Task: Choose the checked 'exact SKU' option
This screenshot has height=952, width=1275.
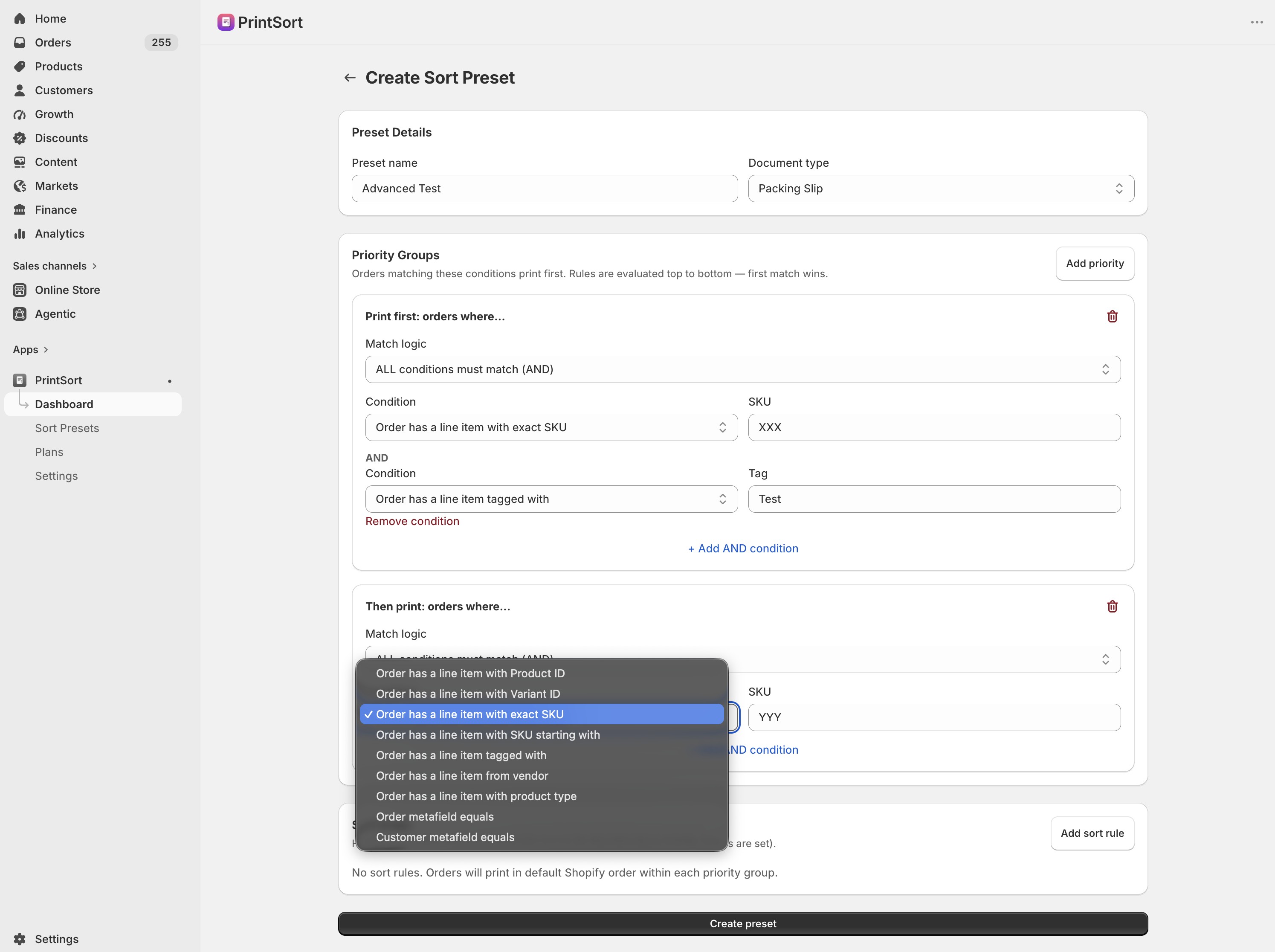Action: [542, 714]
